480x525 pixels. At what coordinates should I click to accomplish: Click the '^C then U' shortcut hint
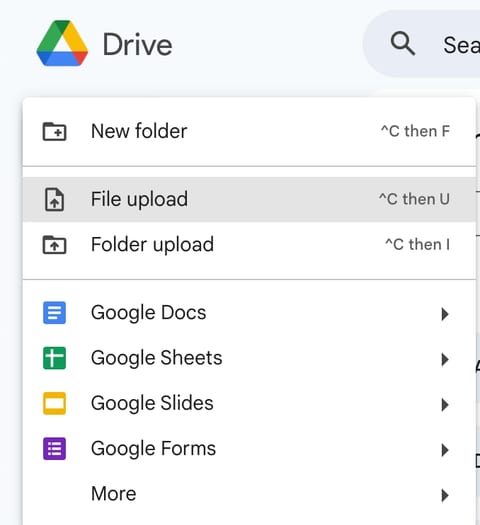click(x=414, y=199)
